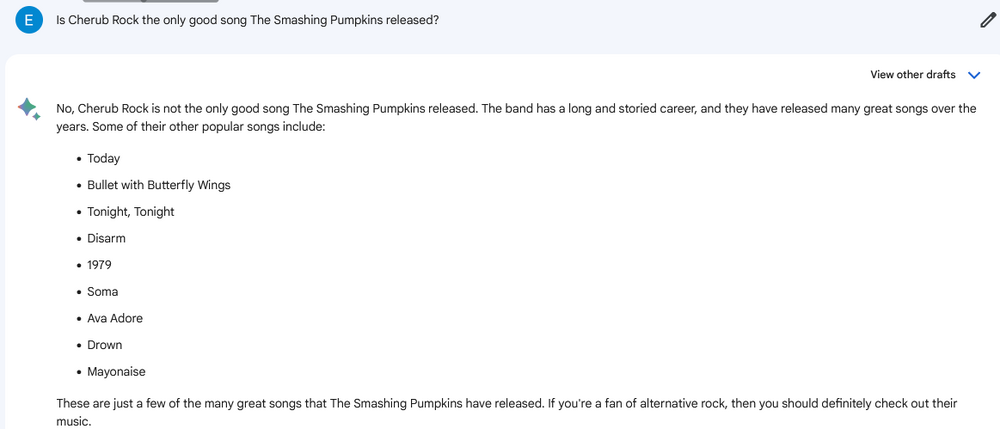Select the "Tonight, Tonight" list entry

coord(131,212)
